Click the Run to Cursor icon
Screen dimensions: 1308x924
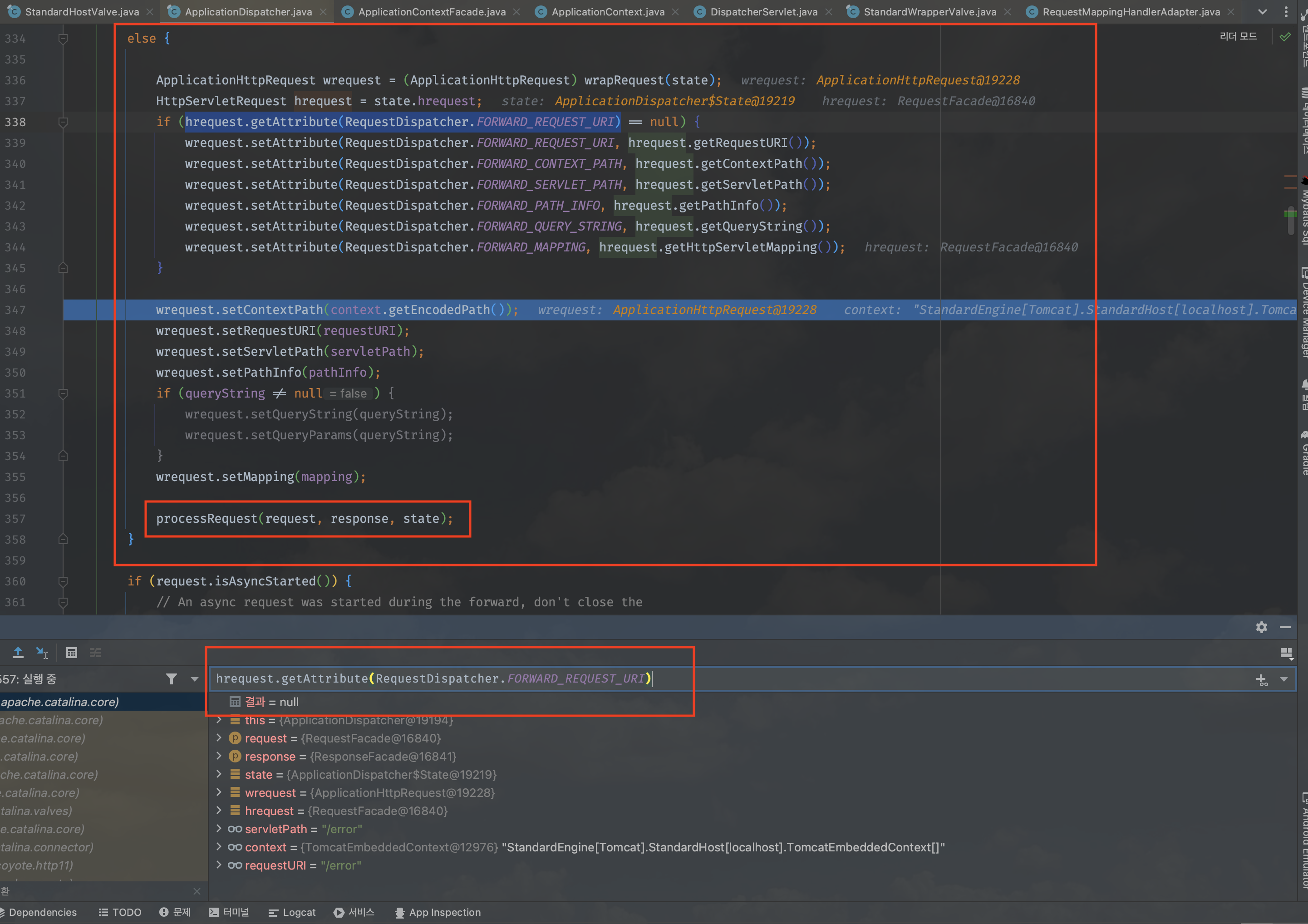(42, 653)
